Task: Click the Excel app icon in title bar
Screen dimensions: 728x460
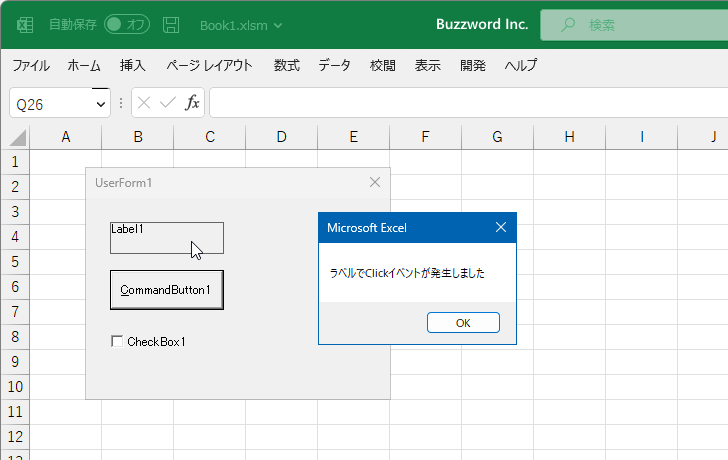Action: pos(25,25)
